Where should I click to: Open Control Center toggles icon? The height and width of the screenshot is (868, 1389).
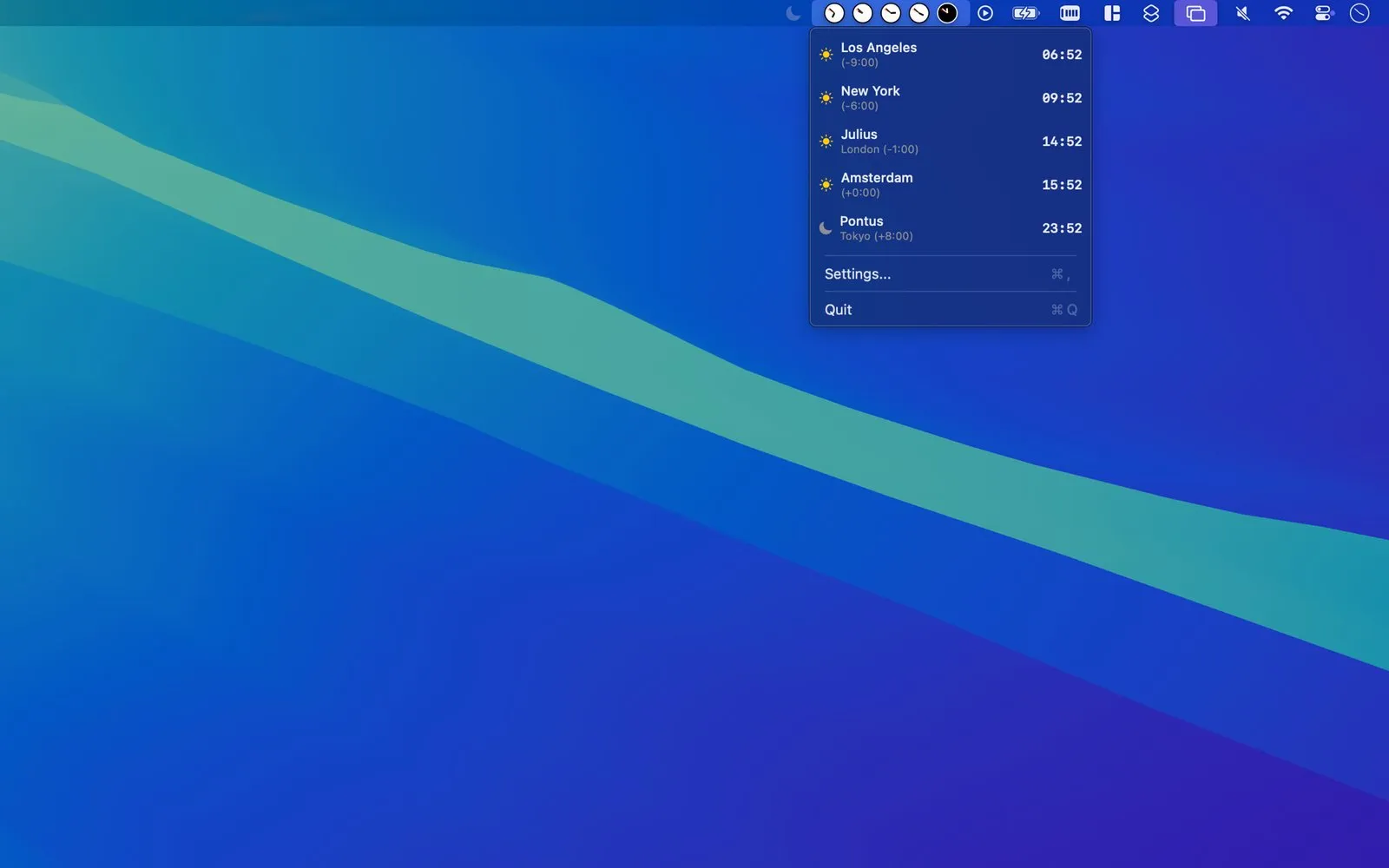(1323, 13)
